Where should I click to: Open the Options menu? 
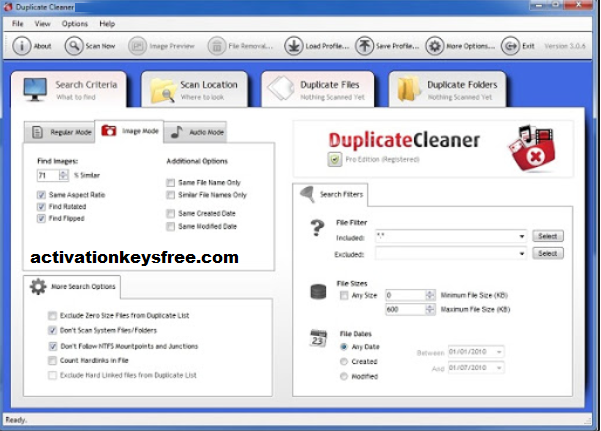pos(75,24)
